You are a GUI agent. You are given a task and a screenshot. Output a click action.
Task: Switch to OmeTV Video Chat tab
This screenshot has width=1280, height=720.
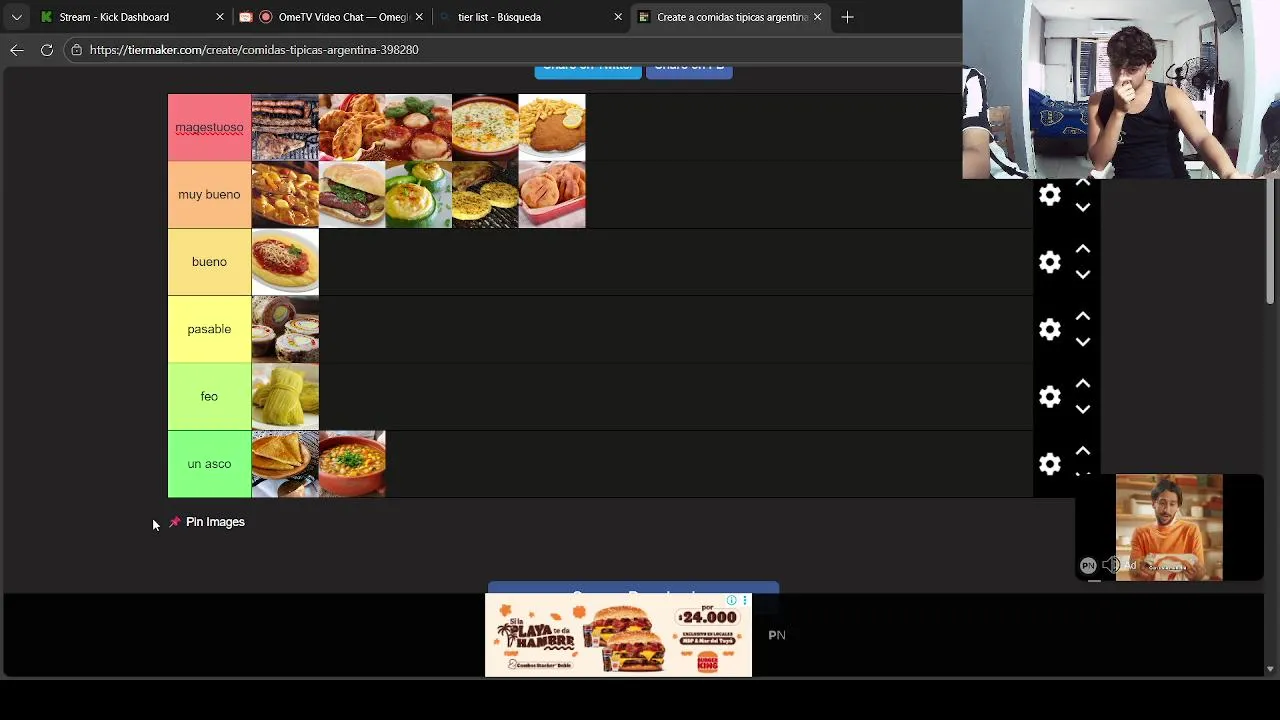tap(330, 17)
